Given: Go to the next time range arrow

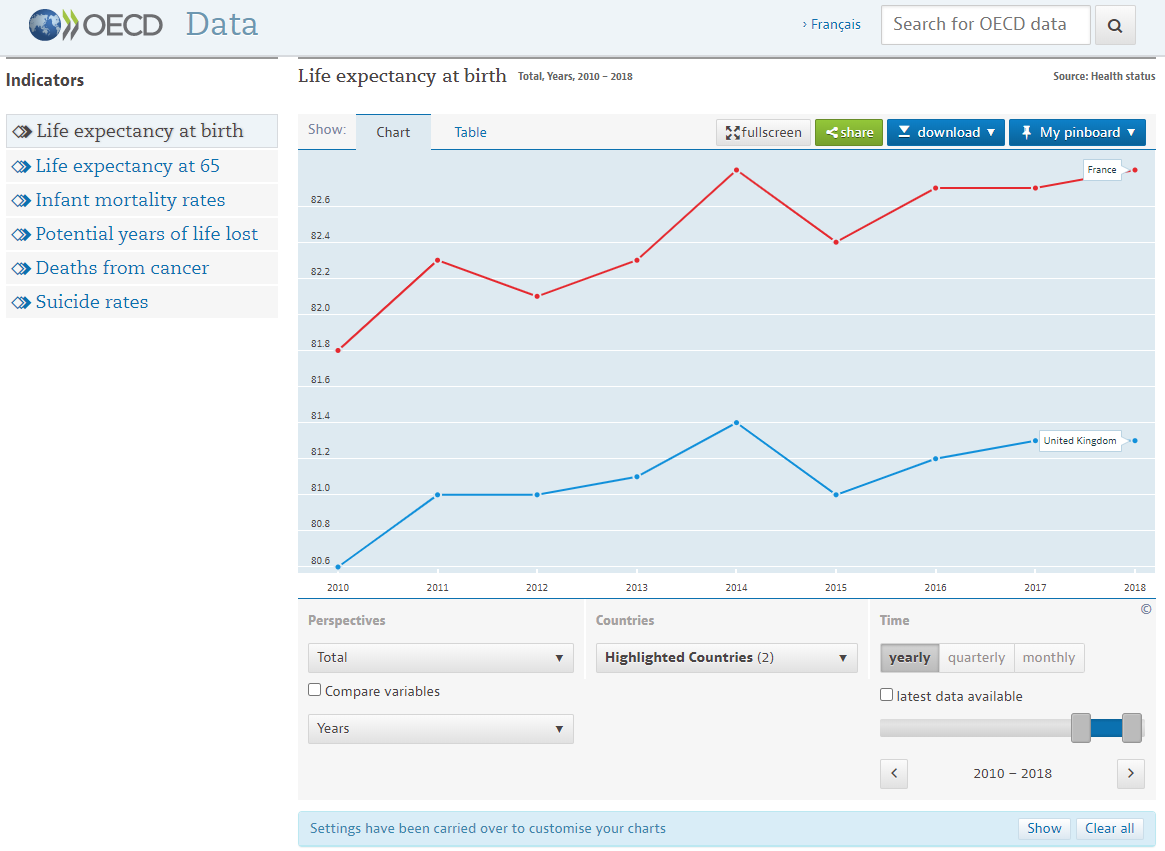Looking at the screenshot, I should [x=1130, y=774].
